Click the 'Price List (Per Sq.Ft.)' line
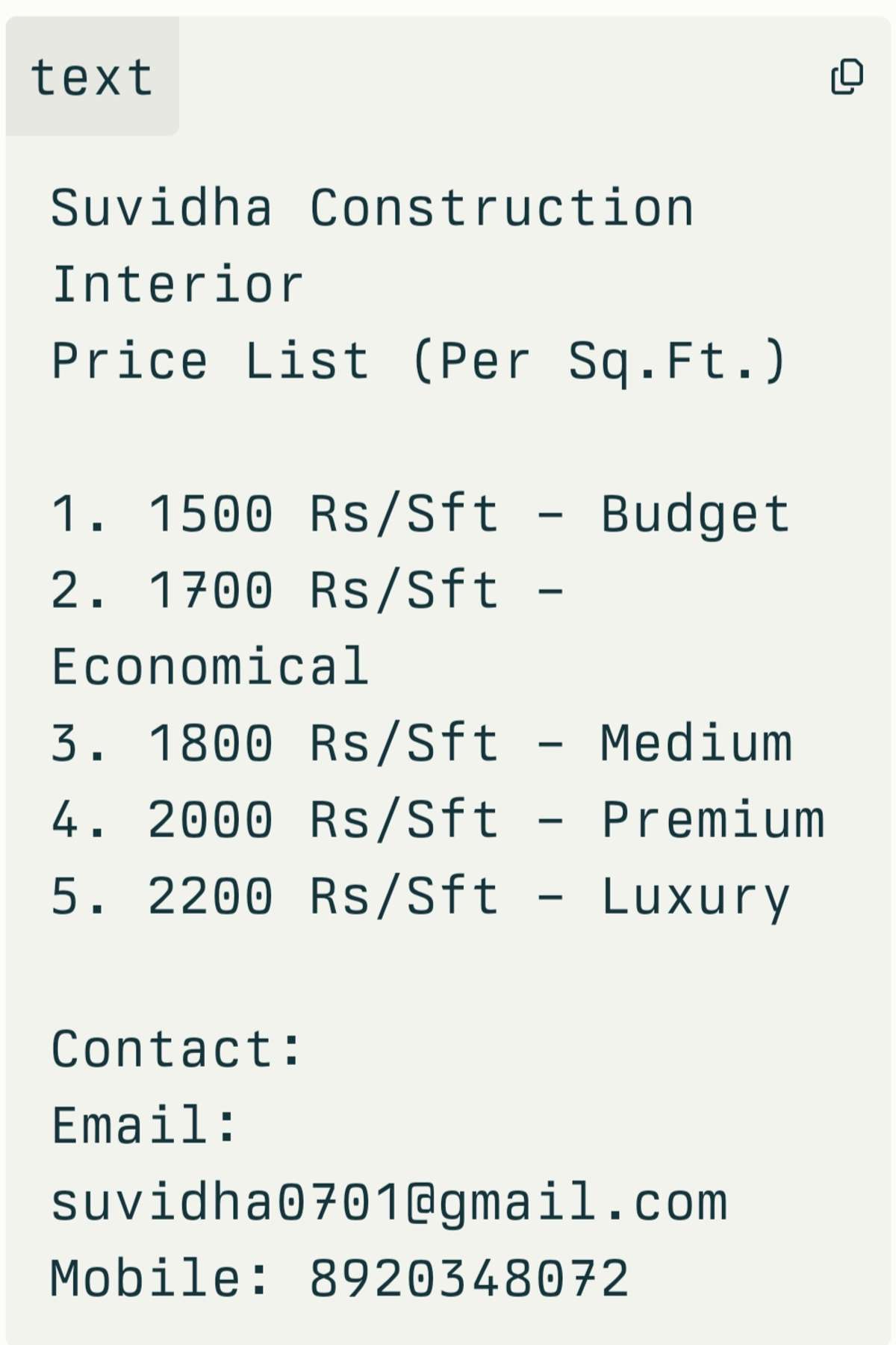Screen dimensions: 896x1345 click(418, 361)
